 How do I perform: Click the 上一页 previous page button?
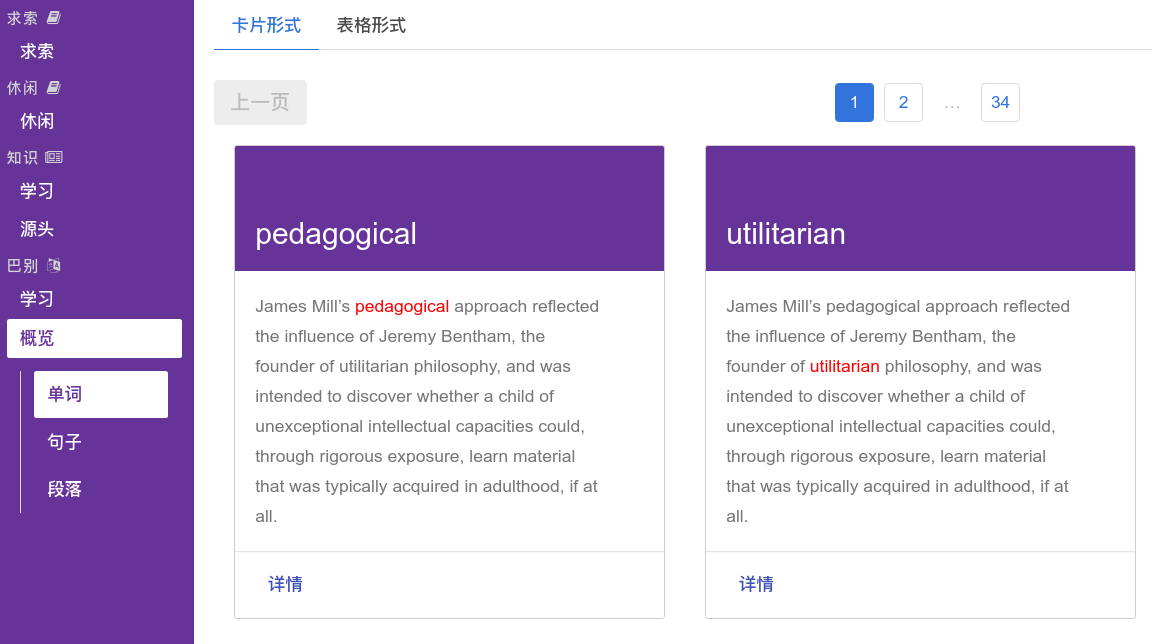(260, 102)
